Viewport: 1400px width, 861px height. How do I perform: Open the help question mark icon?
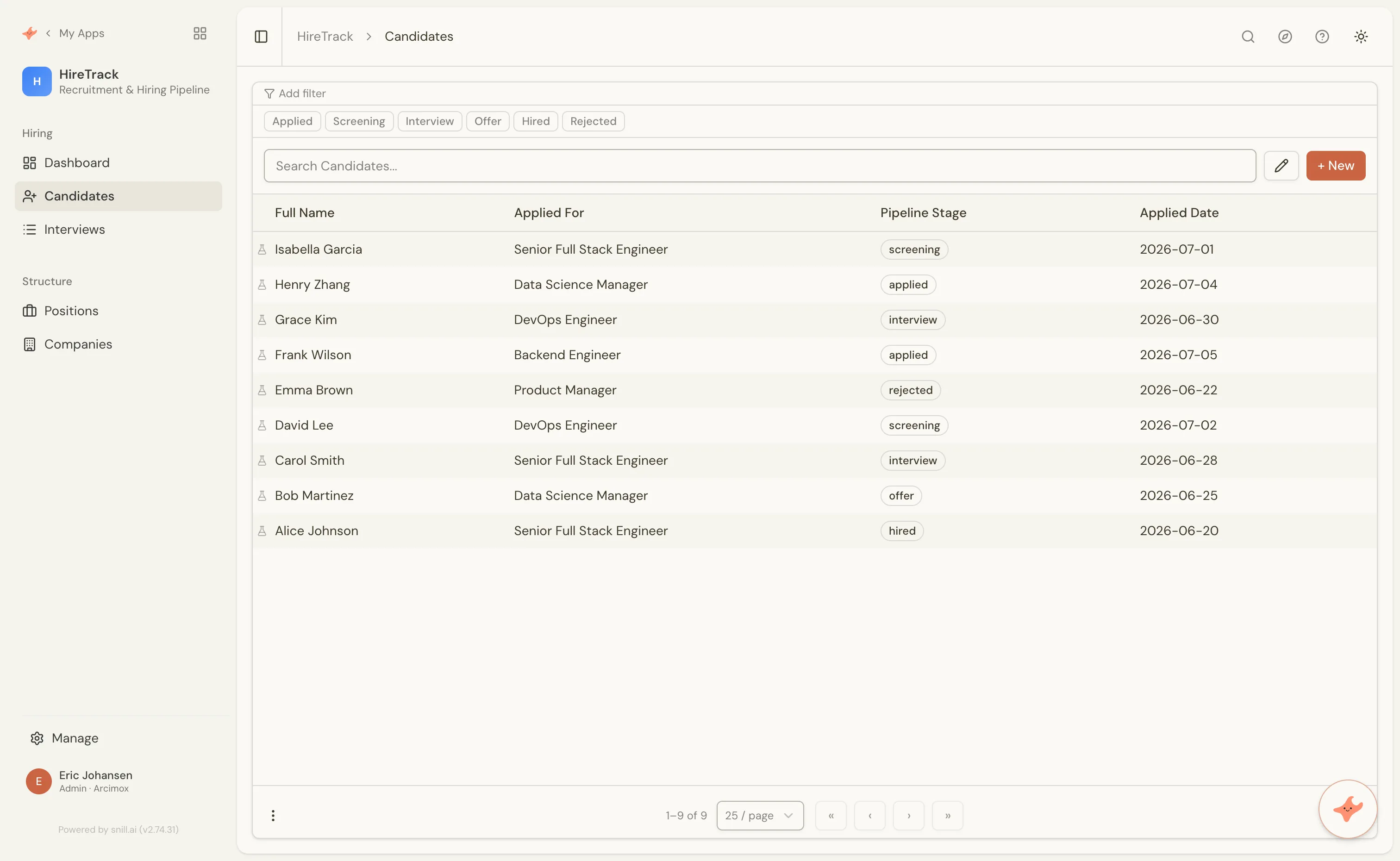click(x=1322, y=37)
